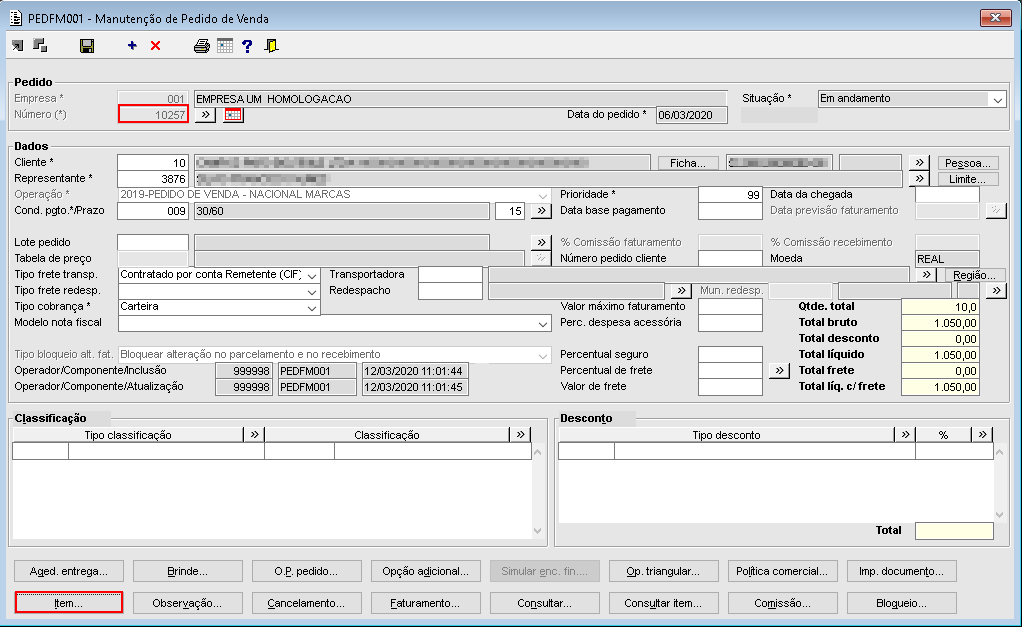Click the Desconto list scroll up arrow
1022x627 pixels.
(x=999, y=452)
